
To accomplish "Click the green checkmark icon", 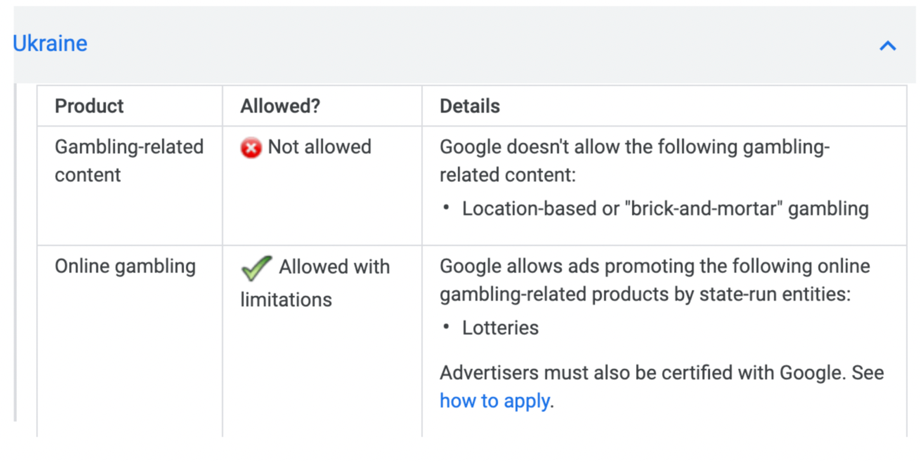I will (x=256, y=268).
